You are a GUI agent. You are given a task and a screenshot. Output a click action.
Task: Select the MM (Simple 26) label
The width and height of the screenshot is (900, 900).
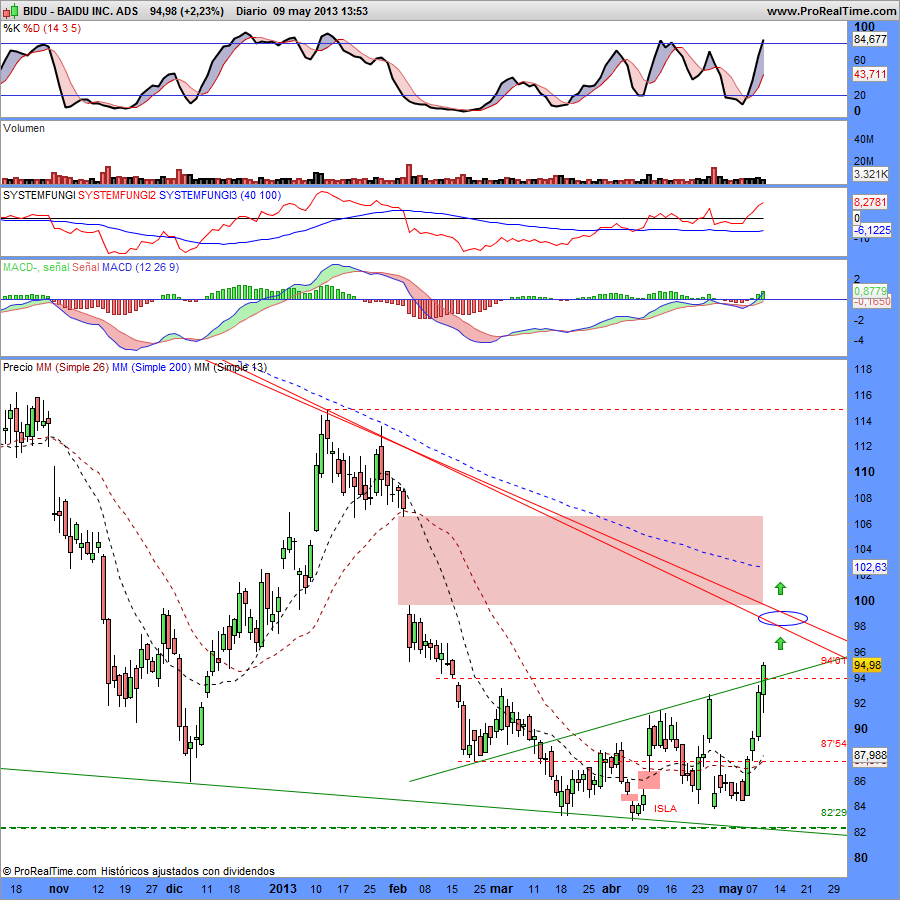pos(72,367)
